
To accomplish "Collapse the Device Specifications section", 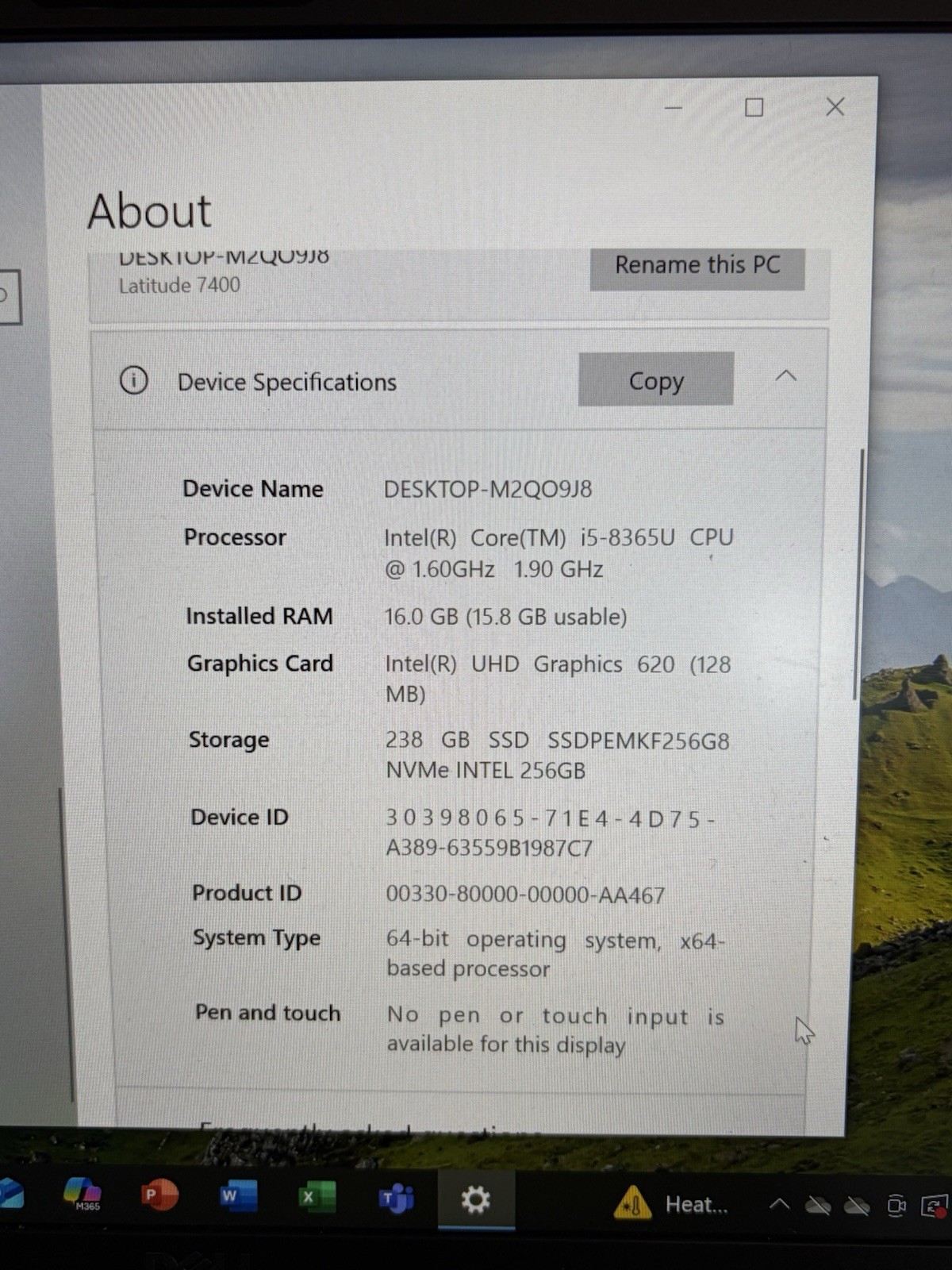I will tap(785, 376).
